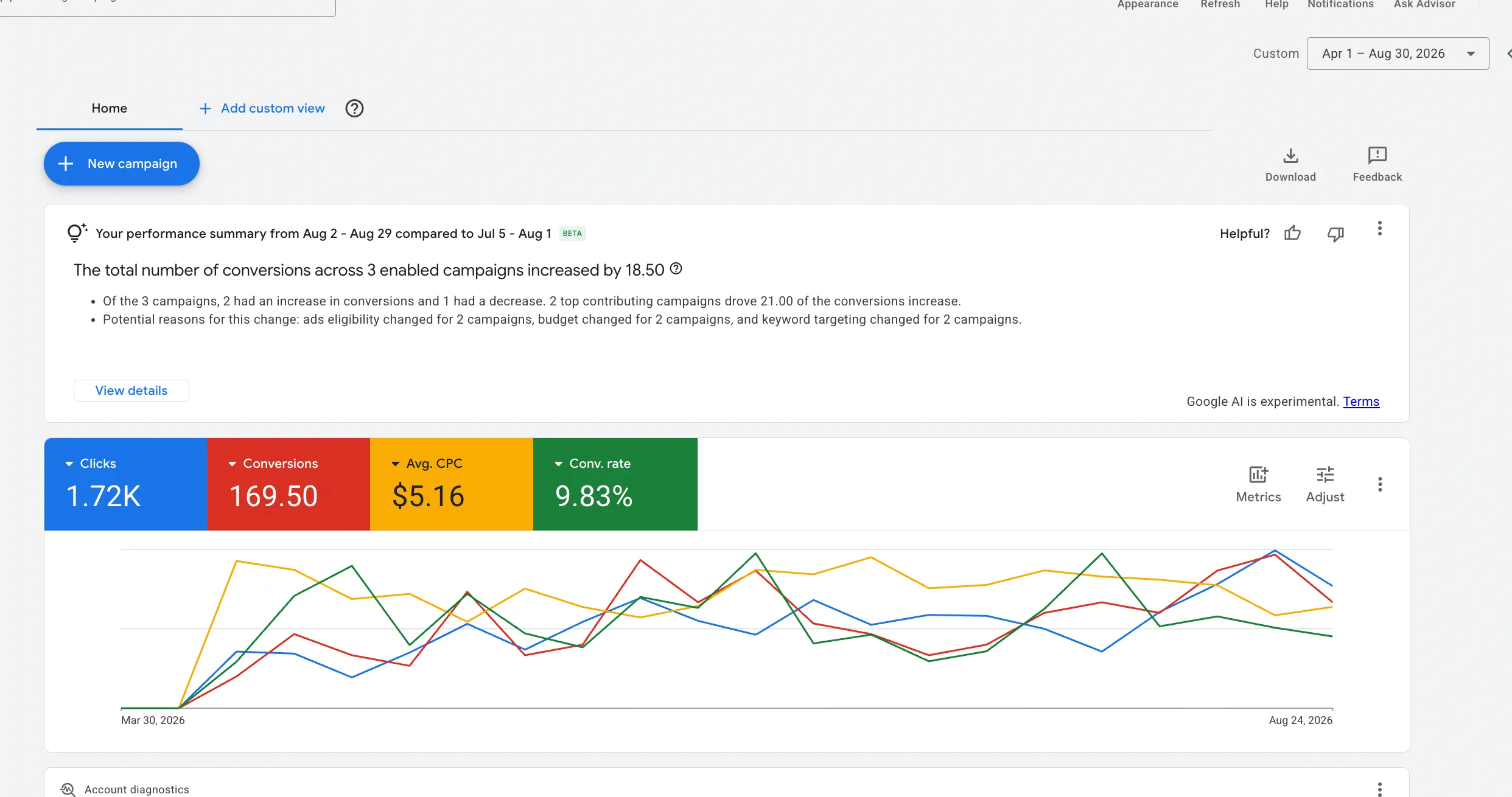Click the conversions increased by 18.50 headline
Image resolution: width=1512 pixels, height=797 pixels.
click(369, 270)
